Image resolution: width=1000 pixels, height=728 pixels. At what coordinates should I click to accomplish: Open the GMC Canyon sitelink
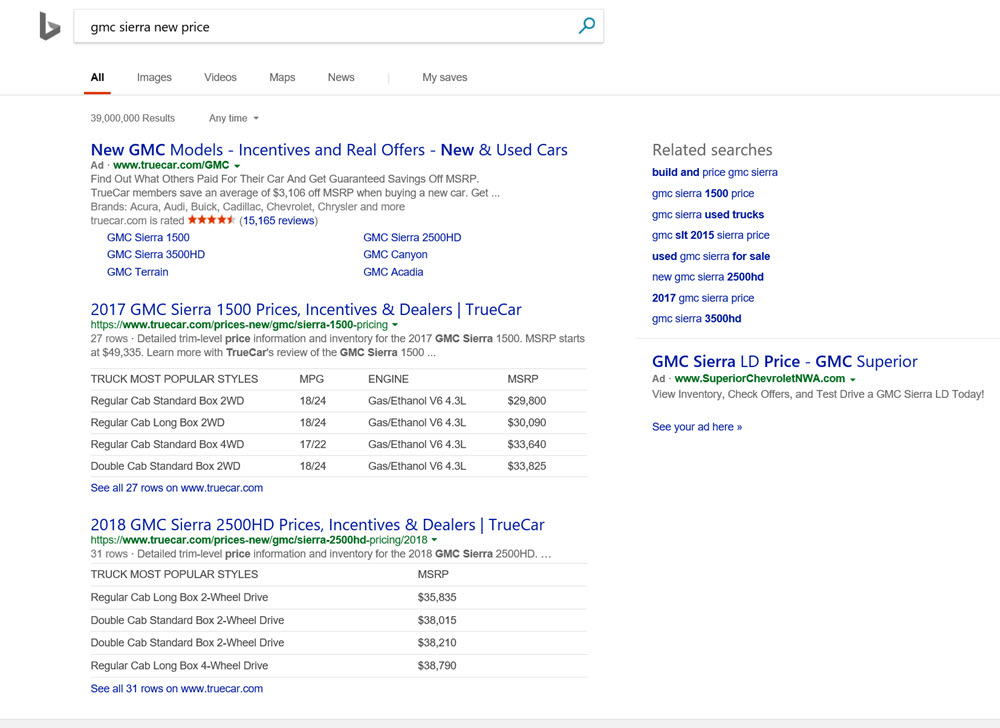pos(395,254)
